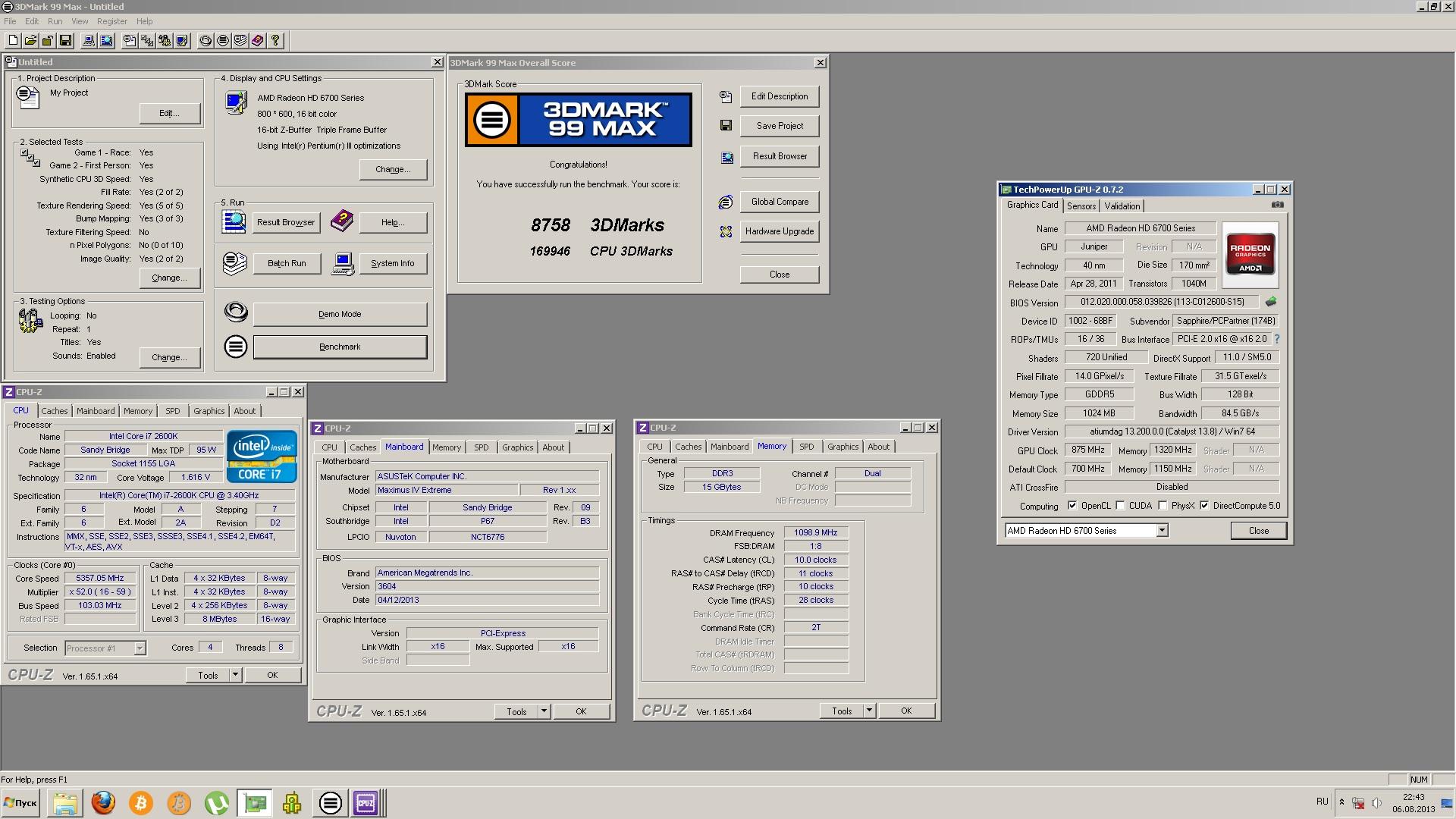Screen dimensions: 1456x819
Task: Toggle the OpenCL checkbox in GPU-Z
Action: pos(1072,506)
